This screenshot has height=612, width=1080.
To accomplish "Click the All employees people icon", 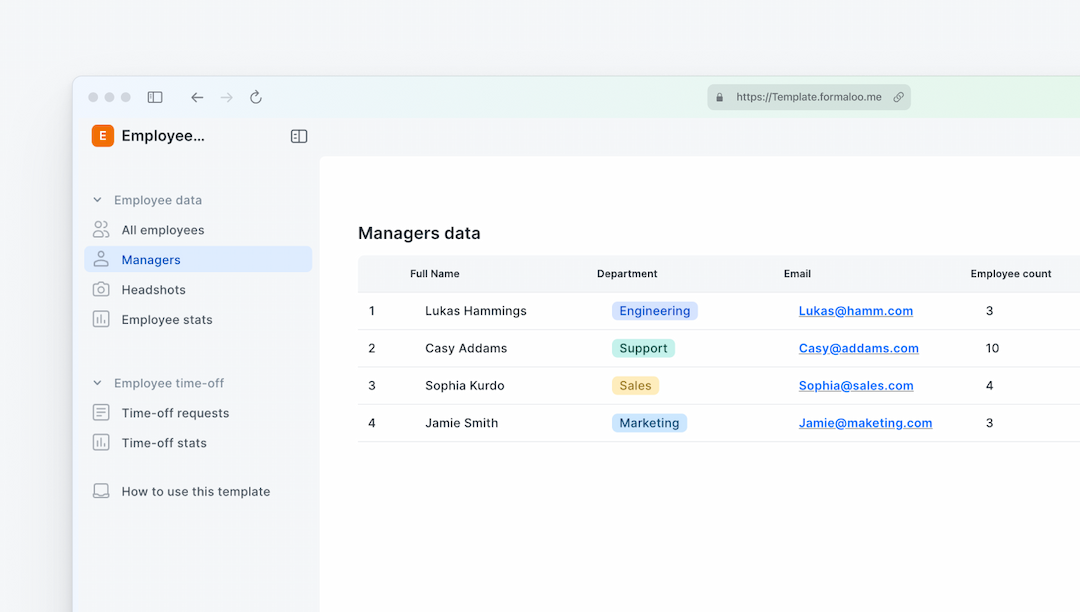I will click(100, 229).
